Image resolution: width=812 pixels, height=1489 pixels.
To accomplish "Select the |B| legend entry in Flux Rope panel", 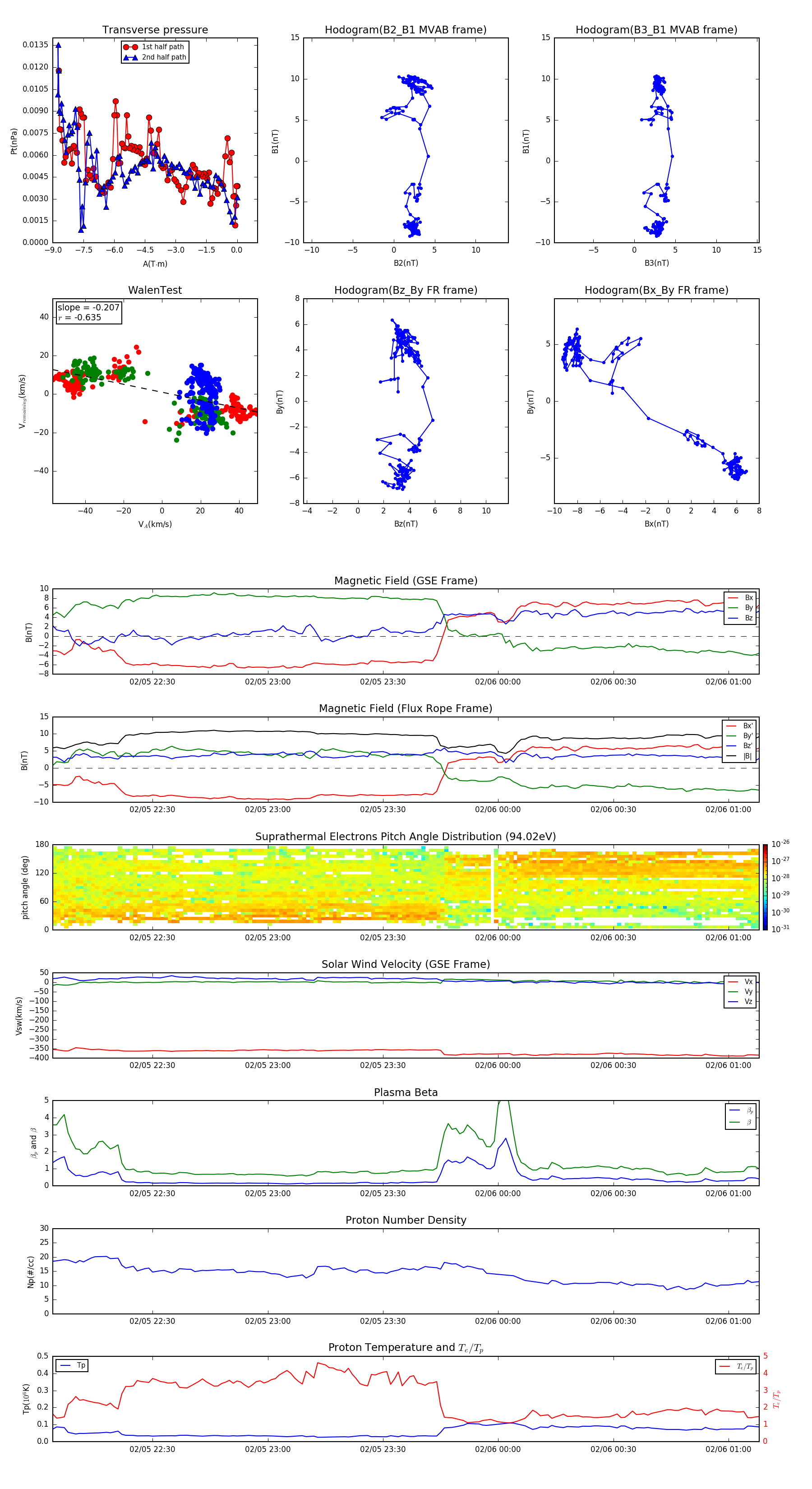I will [739, 756].
